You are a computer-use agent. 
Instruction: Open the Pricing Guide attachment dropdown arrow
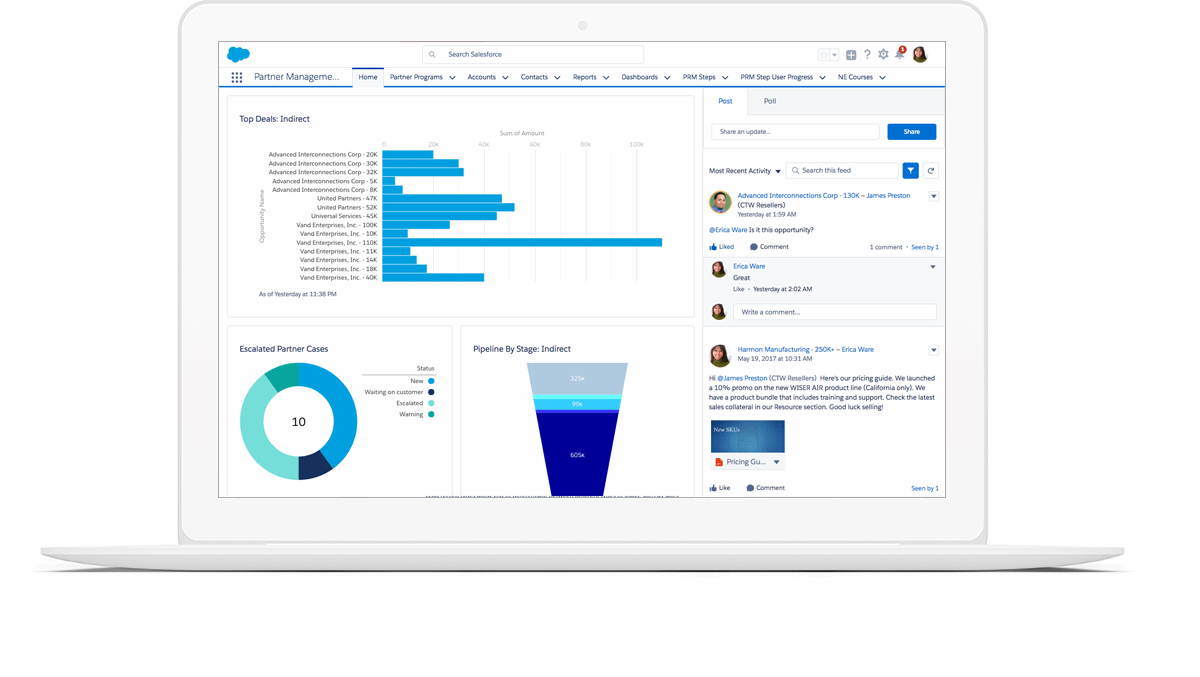point(776,462)
